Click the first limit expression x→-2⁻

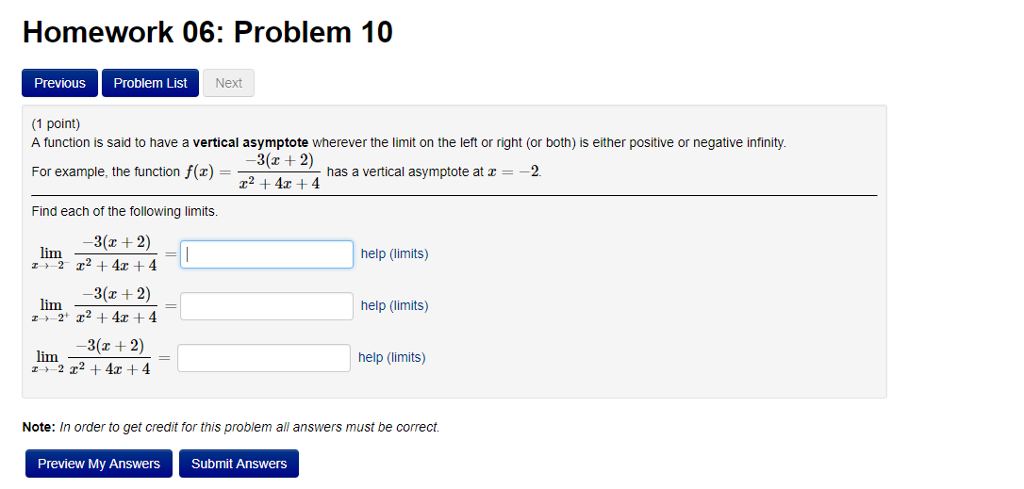tap(94, 254)
